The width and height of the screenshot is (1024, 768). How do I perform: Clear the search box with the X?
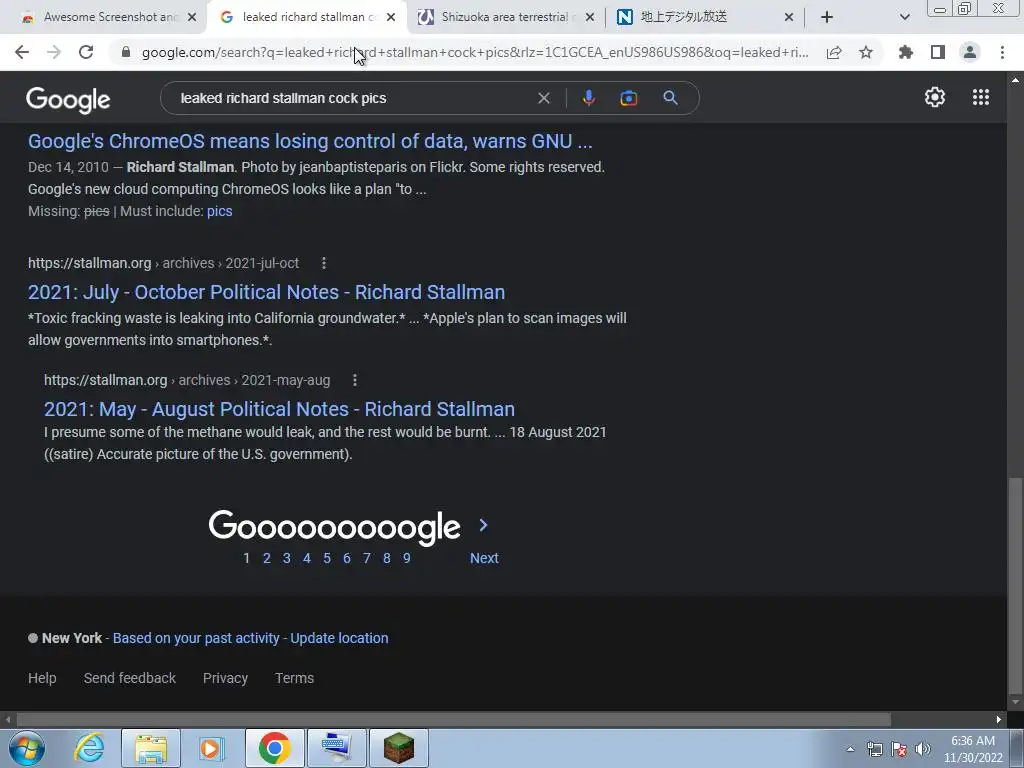[543, 98]
